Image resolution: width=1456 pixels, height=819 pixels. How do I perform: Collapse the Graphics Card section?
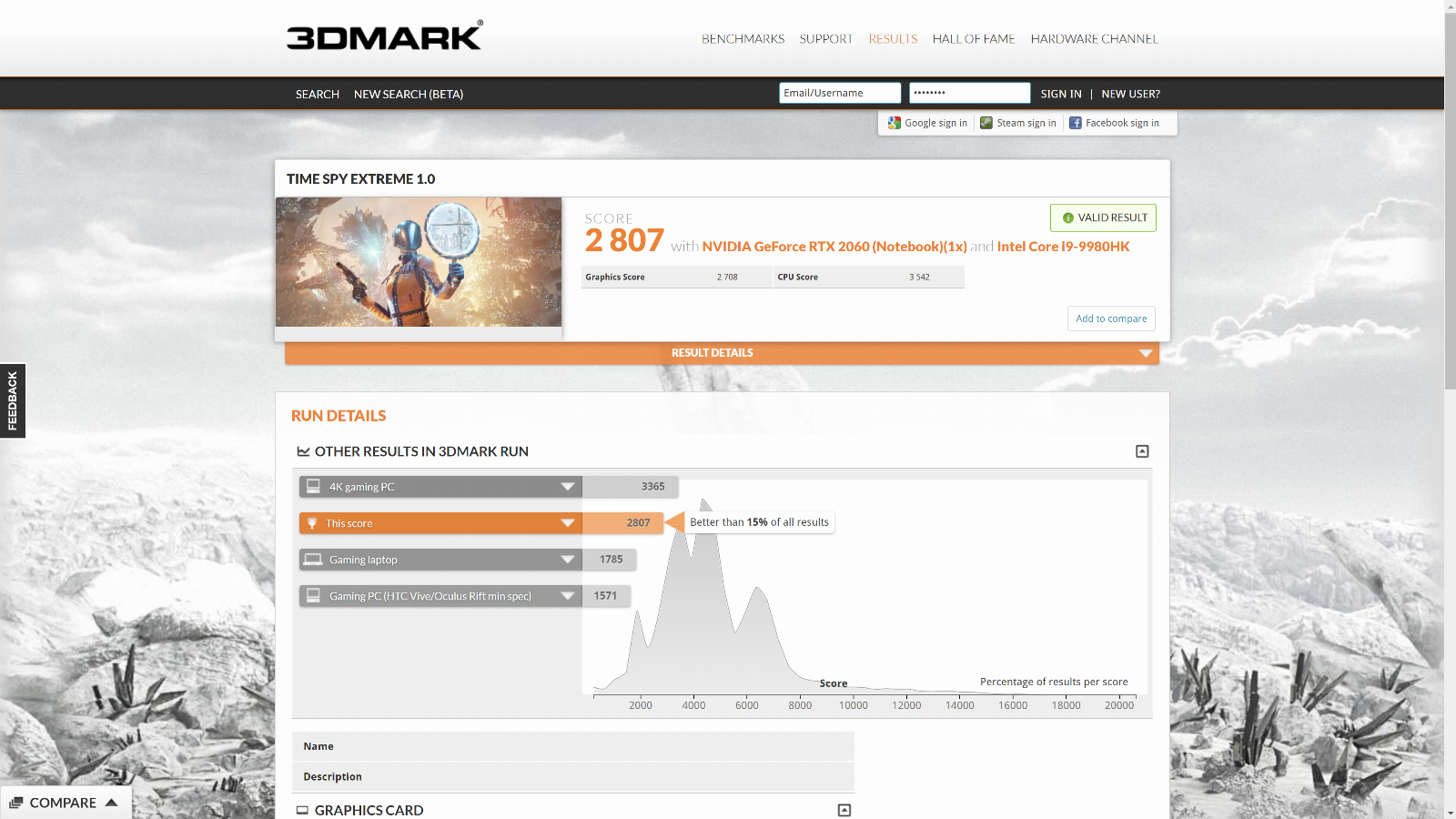pyautogui.click(x=844, y=810)
